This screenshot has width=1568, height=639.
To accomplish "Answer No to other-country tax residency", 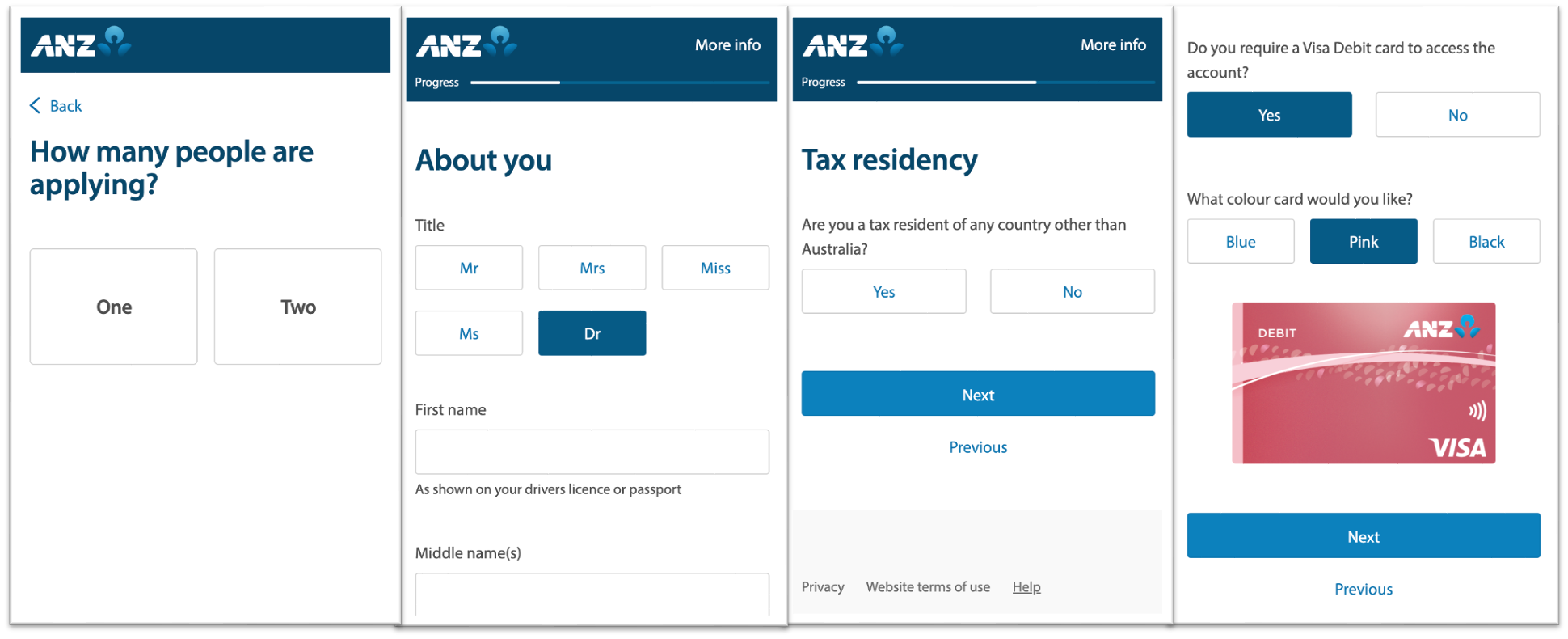I will [1072, 292].
